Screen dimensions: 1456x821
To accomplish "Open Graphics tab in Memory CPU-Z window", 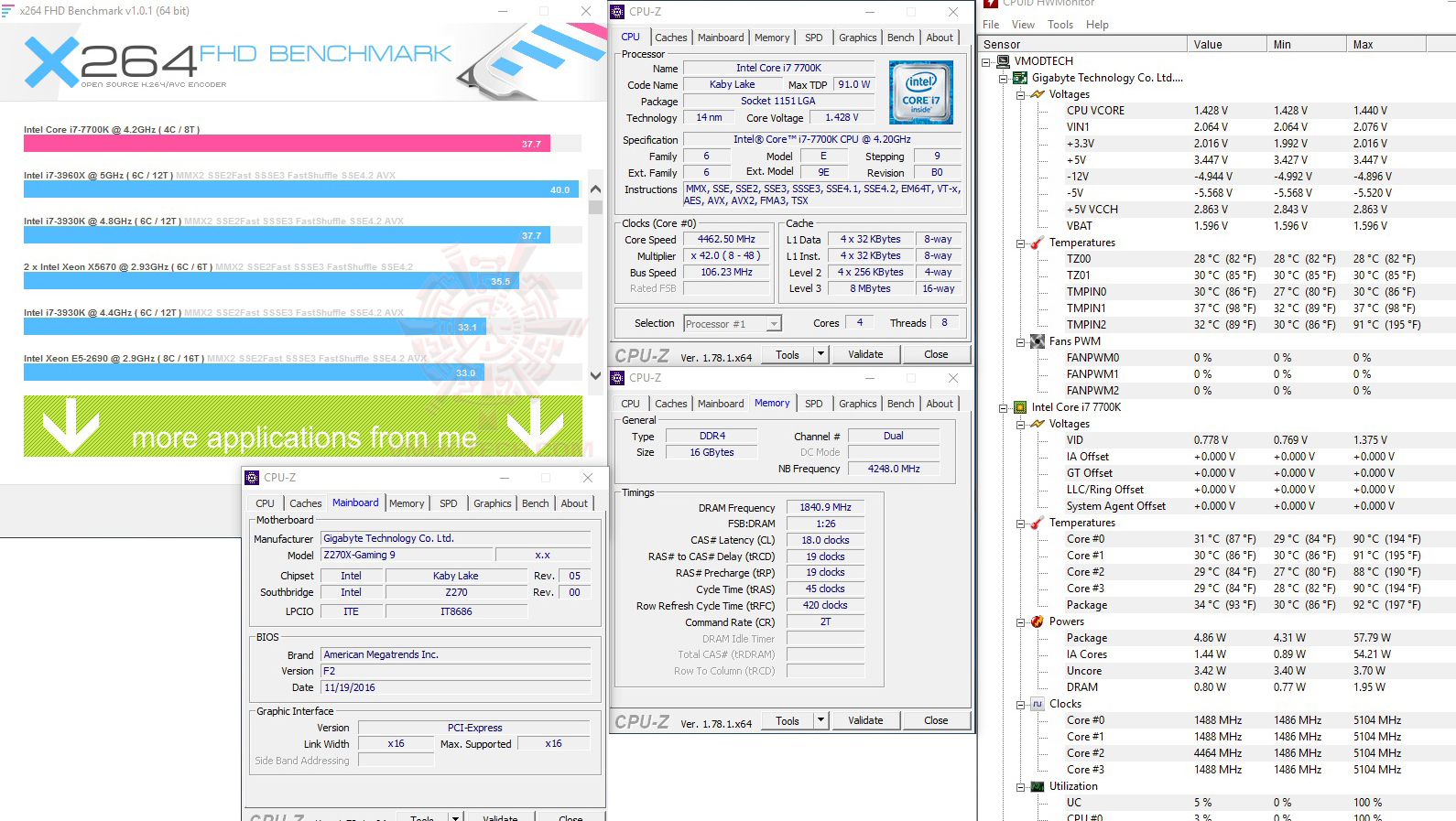I will [x=857, y=404].
